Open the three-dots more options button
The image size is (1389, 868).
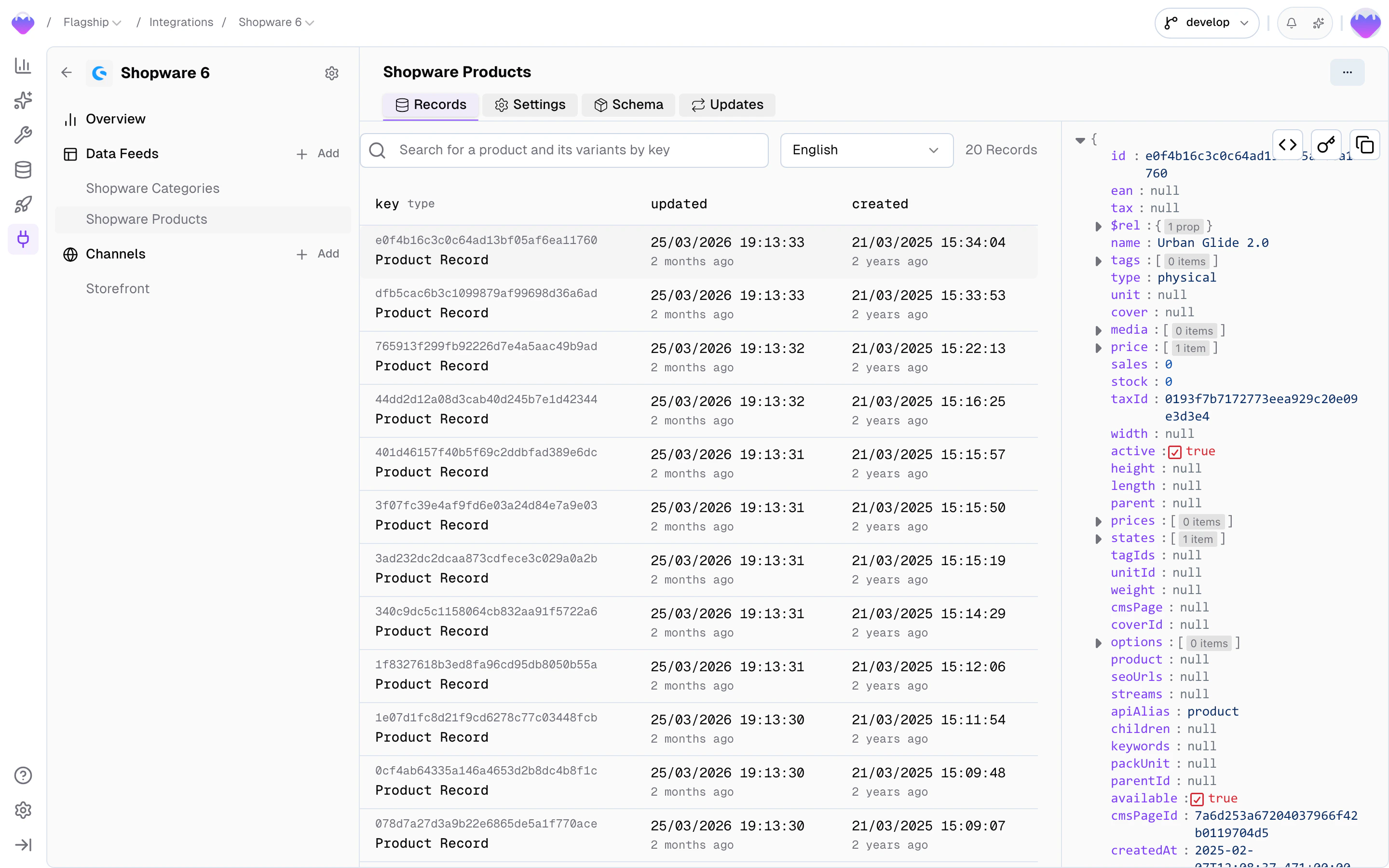(1347, 72)
